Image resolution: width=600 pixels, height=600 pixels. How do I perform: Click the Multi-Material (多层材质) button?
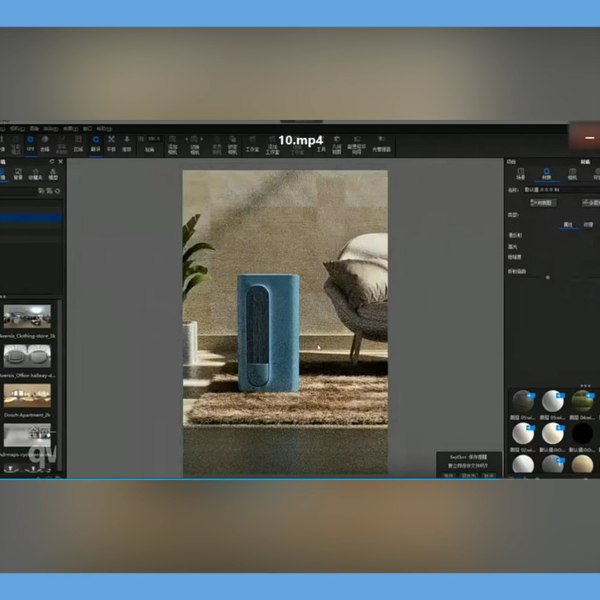590,201
